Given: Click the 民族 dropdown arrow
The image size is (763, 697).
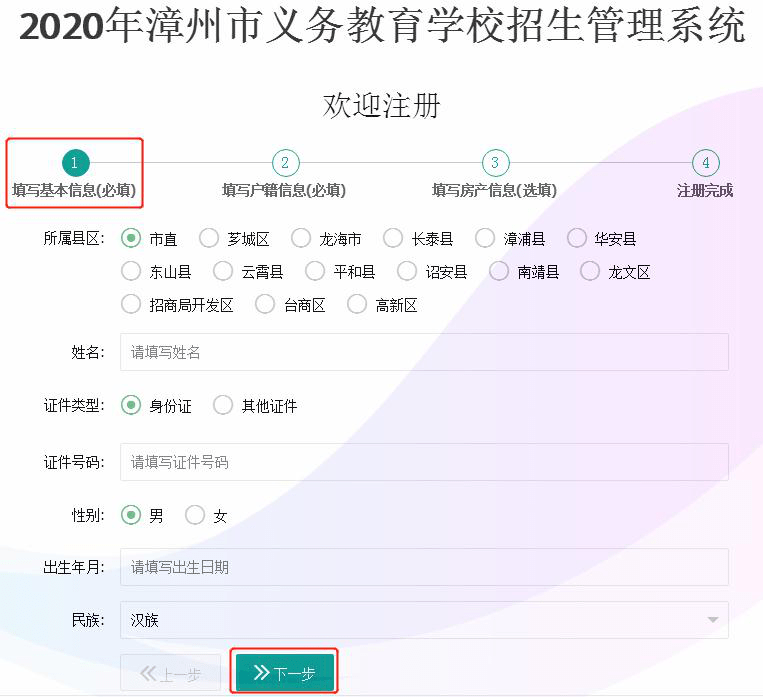Looking at the screenshot, I should tap(713, 620).
